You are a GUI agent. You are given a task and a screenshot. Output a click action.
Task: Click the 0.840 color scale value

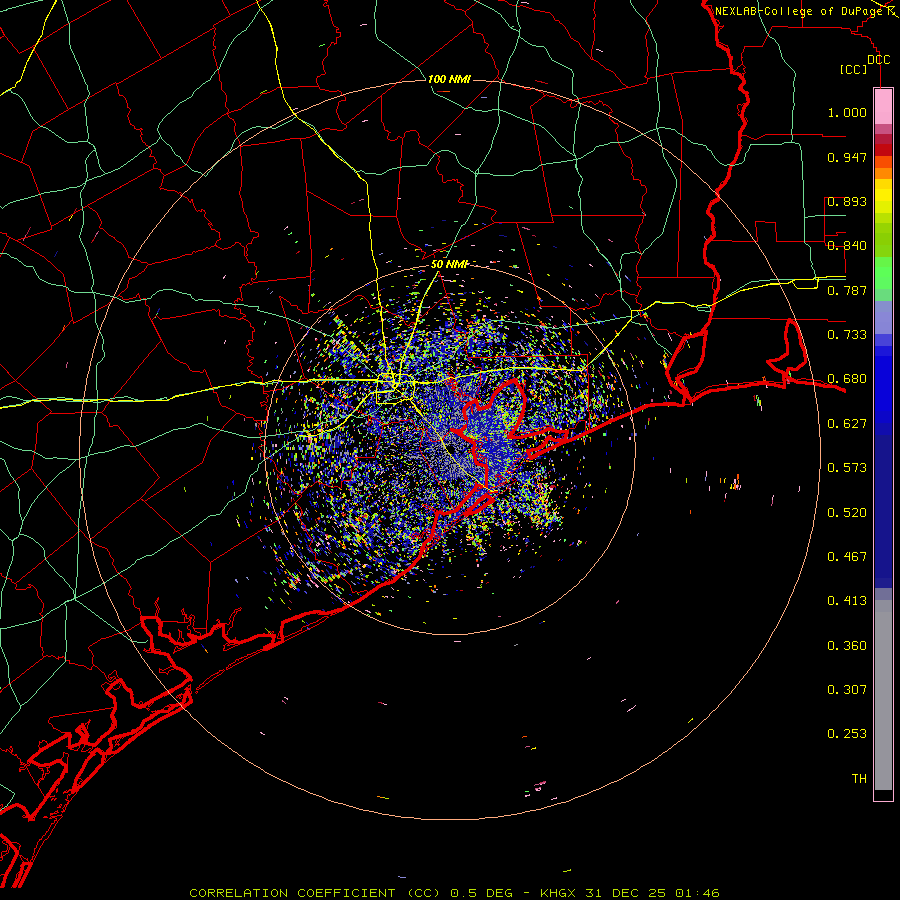pos(847,246)
